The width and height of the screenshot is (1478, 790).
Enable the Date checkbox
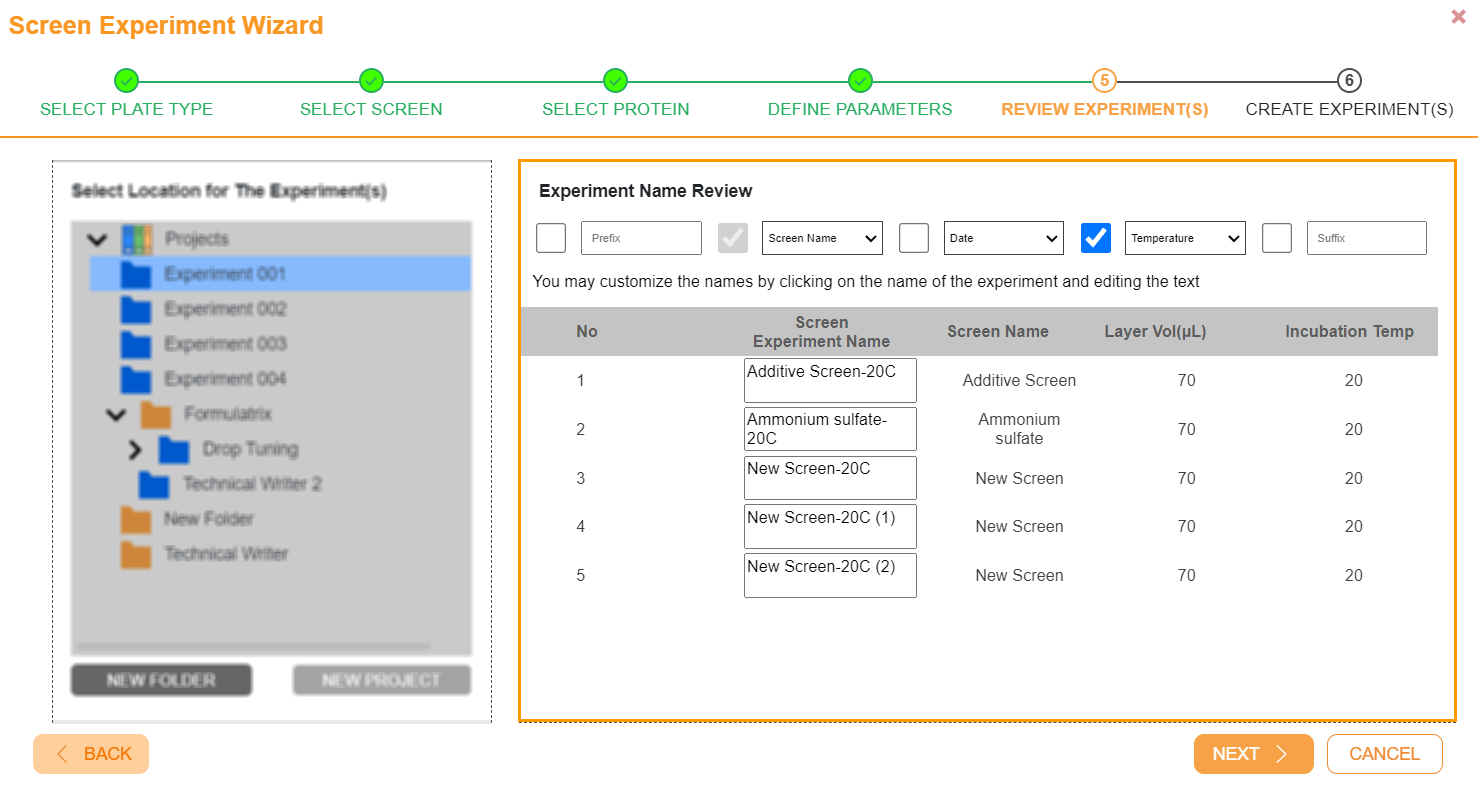click(913, 237)
